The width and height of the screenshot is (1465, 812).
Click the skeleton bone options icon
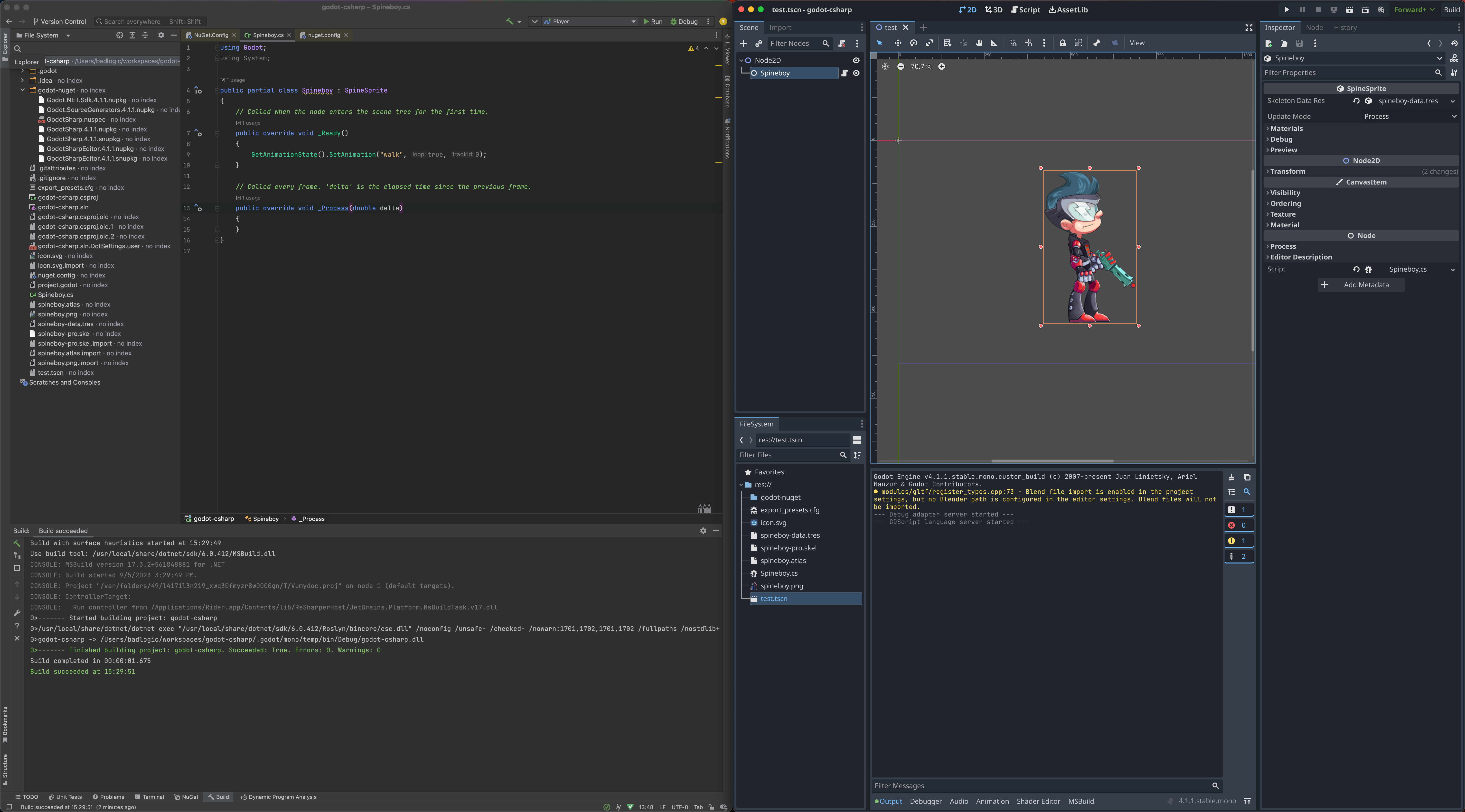point(1097,43)
